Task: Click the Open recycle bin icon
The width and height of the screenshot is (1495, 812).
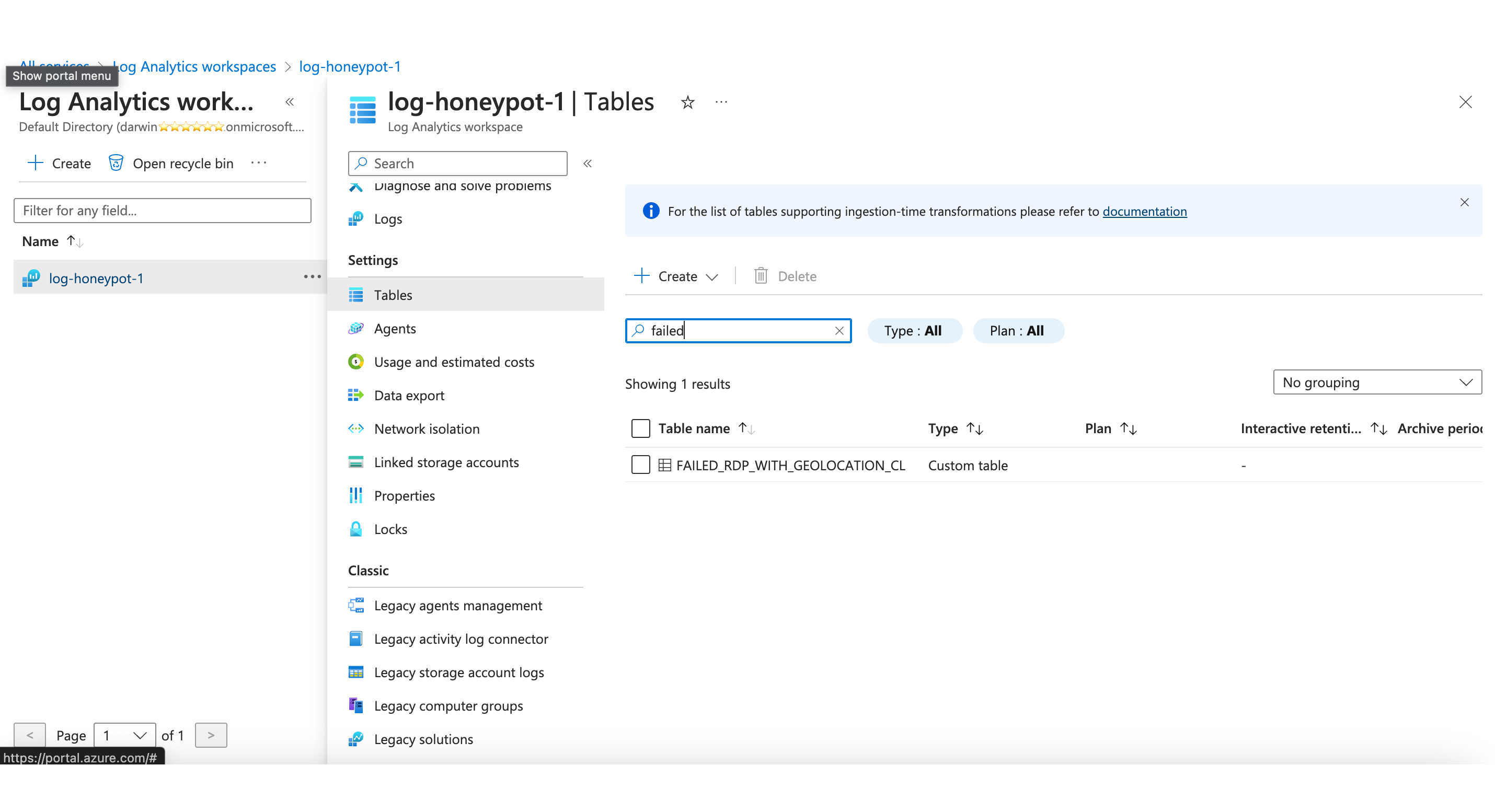Action: pos(116,163)
